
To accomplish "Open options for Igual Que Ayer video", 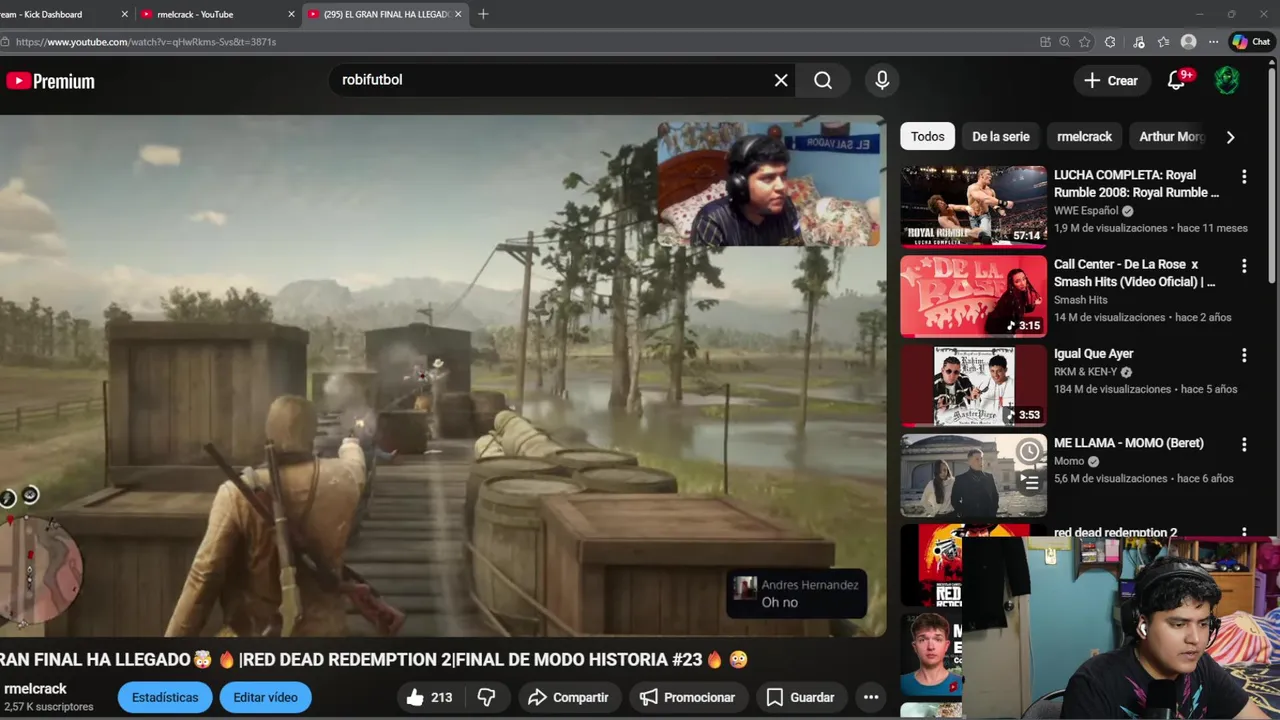I will tap(1244, 355).
